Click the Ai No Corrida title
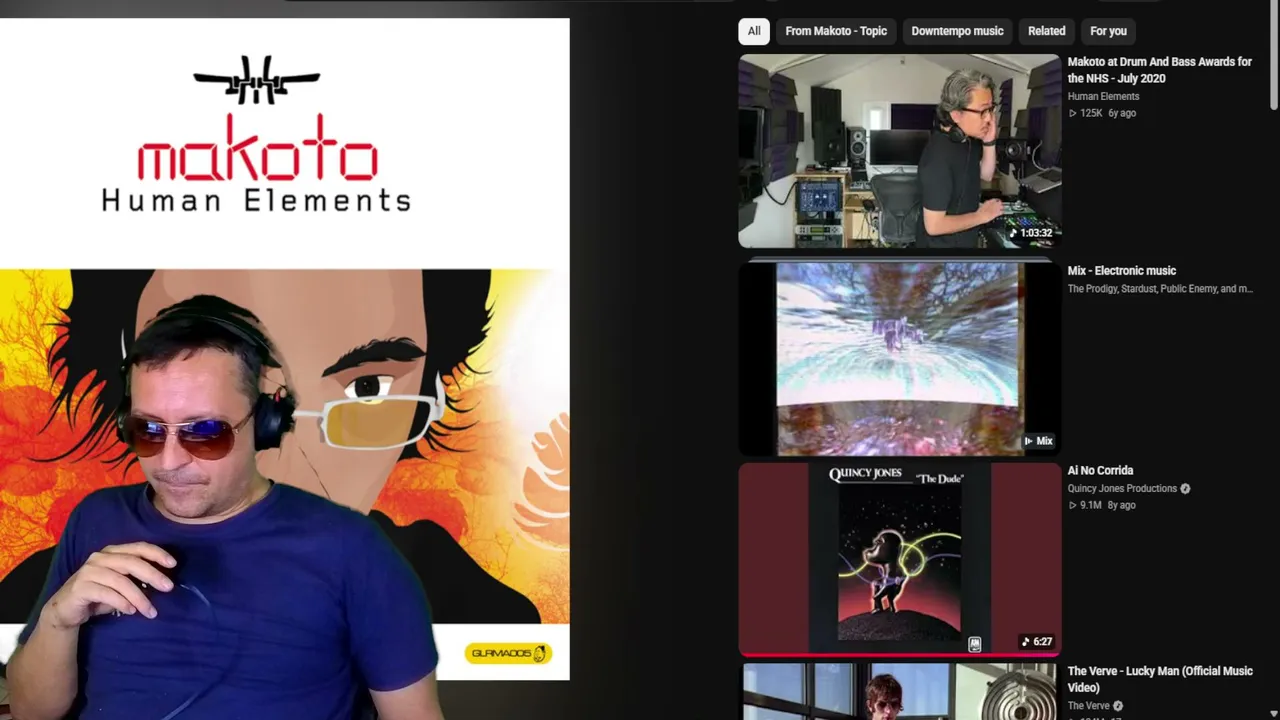1280x720 pixels. point(1100,471)
